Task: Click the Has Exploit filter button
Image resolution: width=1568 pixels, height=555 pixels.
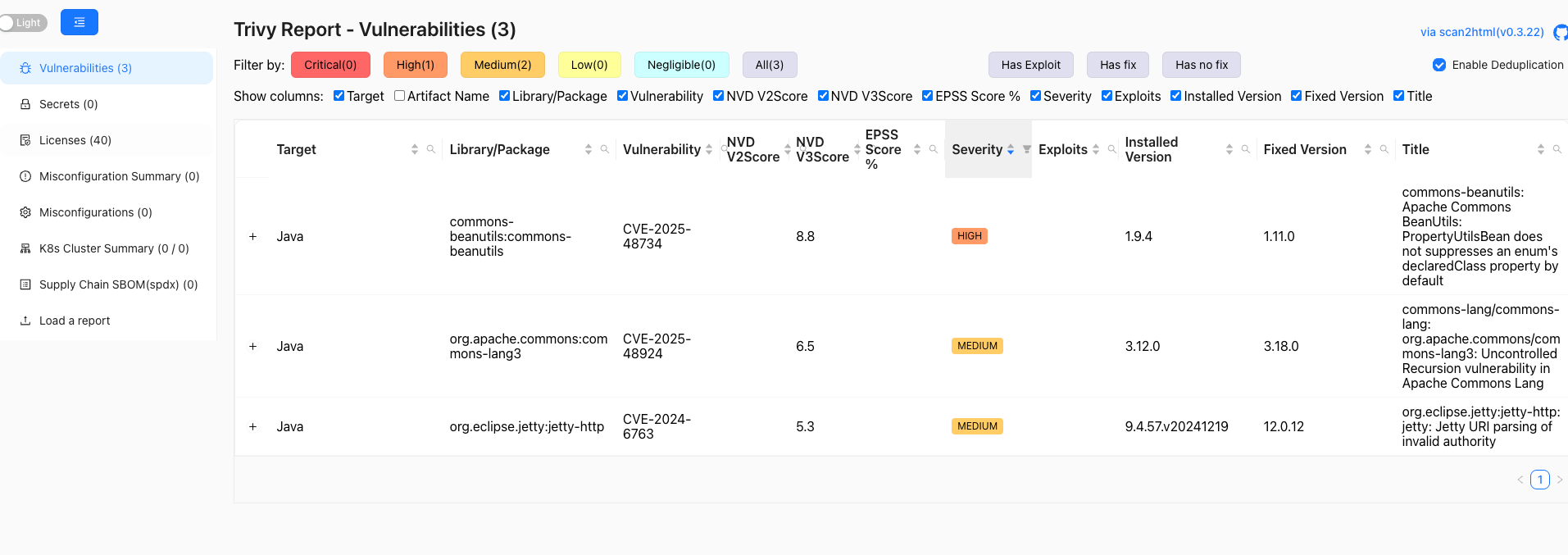Action: point(1030,65)
